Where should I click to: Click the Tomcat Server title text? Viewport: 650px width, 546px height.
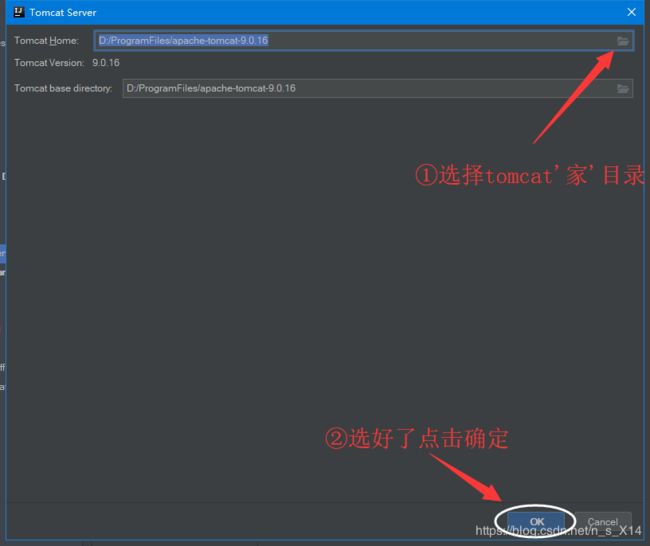tap(63, 12)
